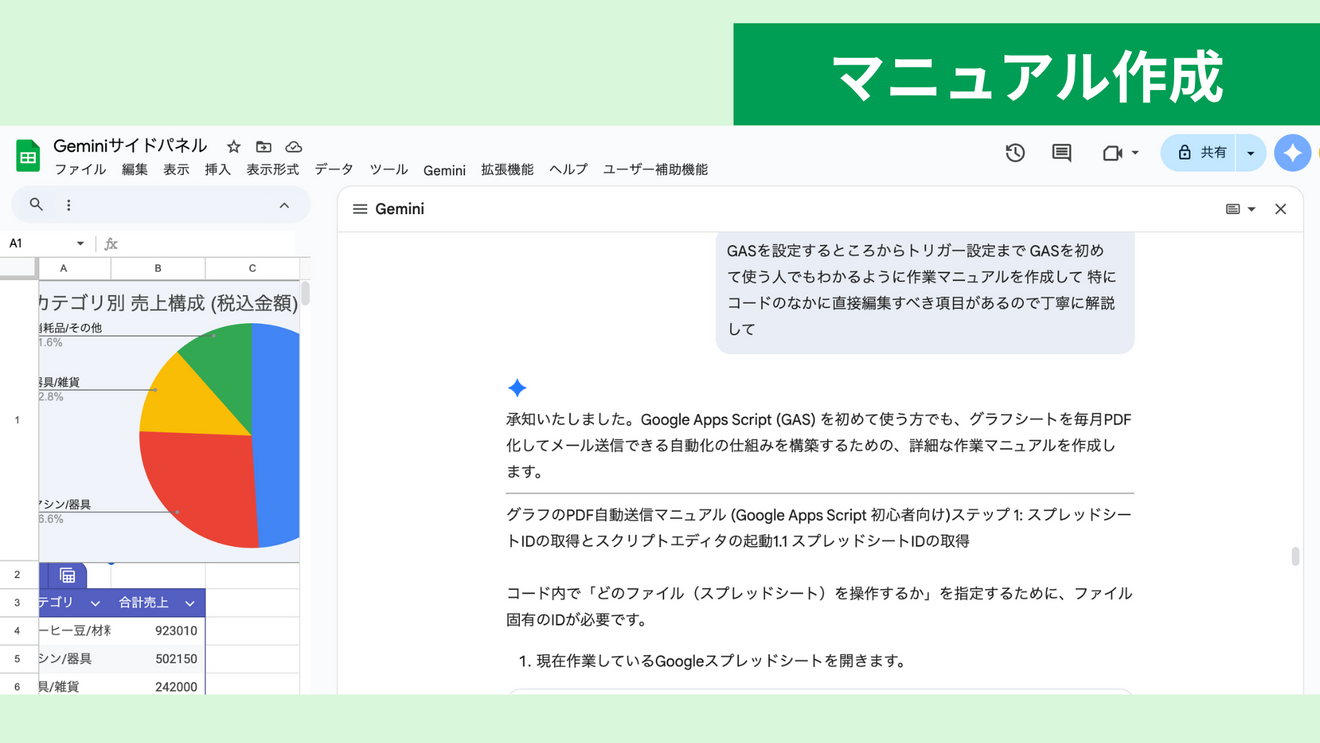This screenshot has height=743, width=1320.
Task: Click the move-to-folder icon
Action: [x=264, y=147]
